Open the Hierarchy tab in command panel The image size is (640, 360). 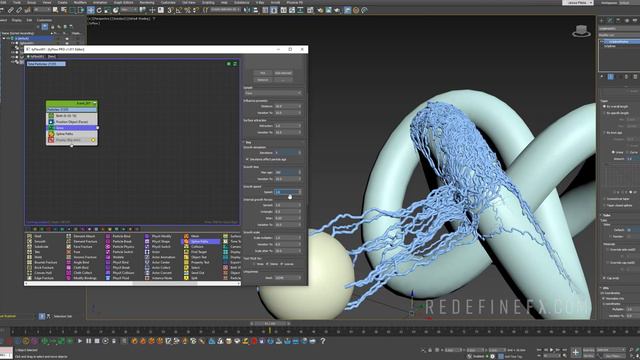(x=618, y=20)
